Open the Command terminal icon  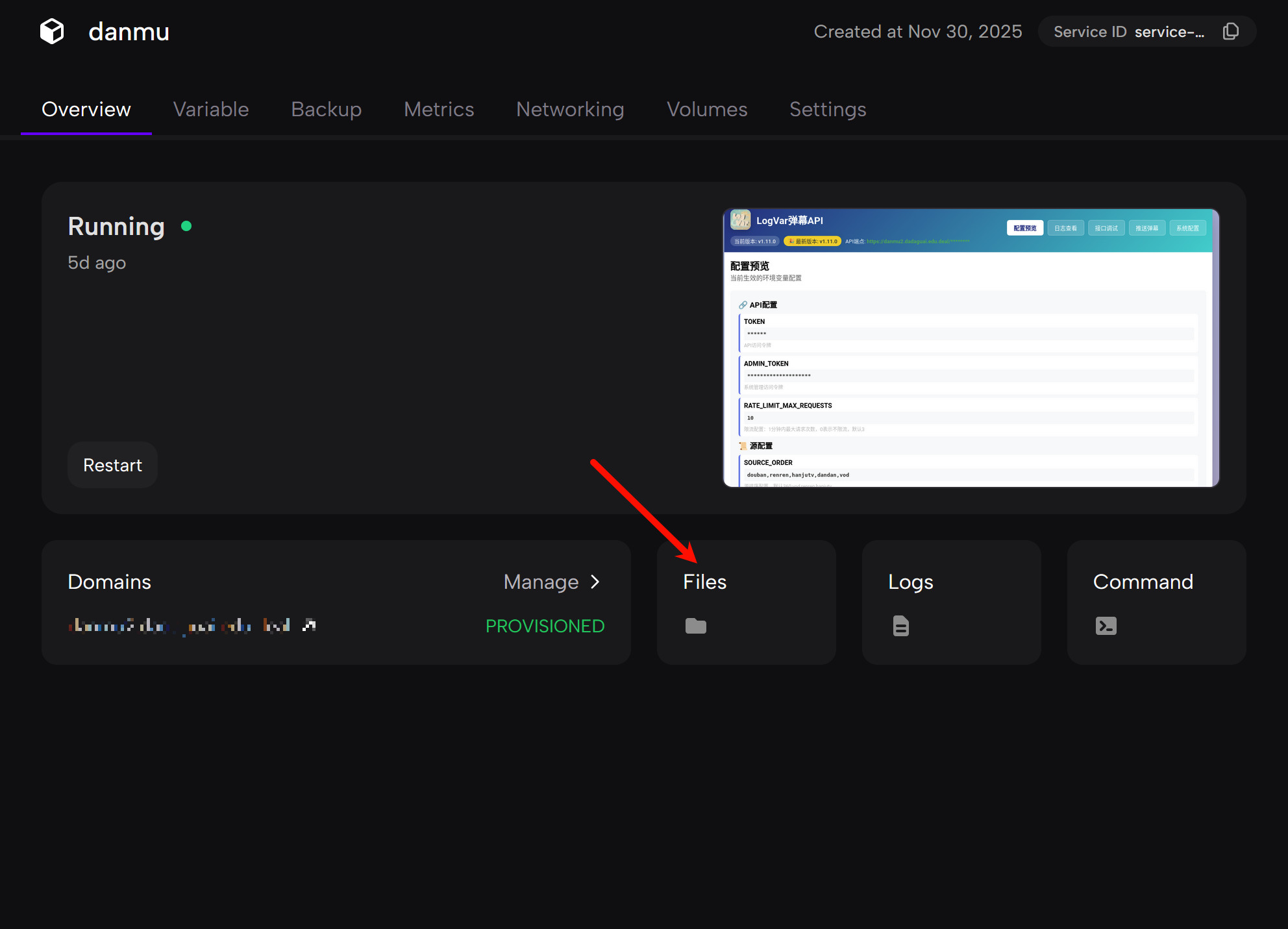(x=1106, y=626)
